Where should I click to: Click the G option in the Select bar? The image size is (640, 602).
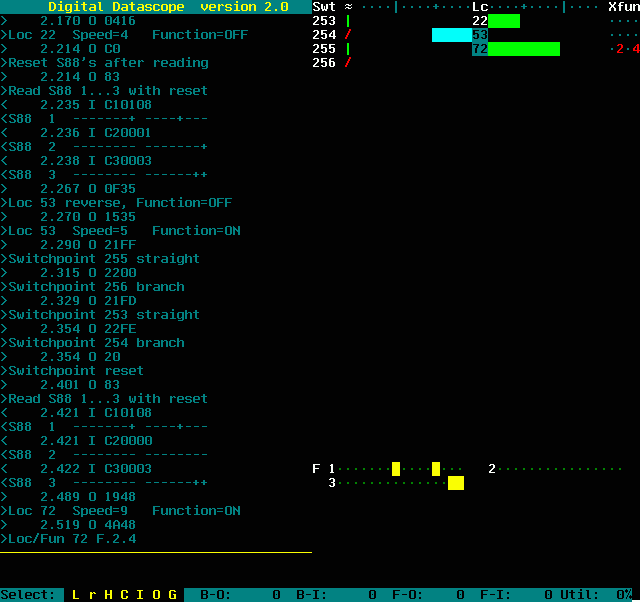tap(172, 594)
